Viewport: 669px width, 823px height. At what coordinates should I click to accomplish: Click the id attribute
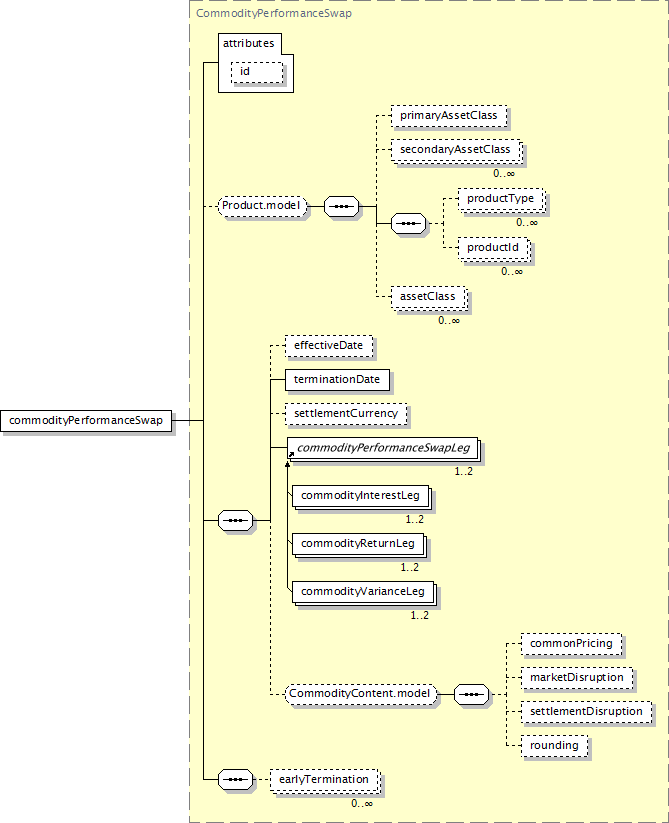pyautogui.click(x=257, y=72)
